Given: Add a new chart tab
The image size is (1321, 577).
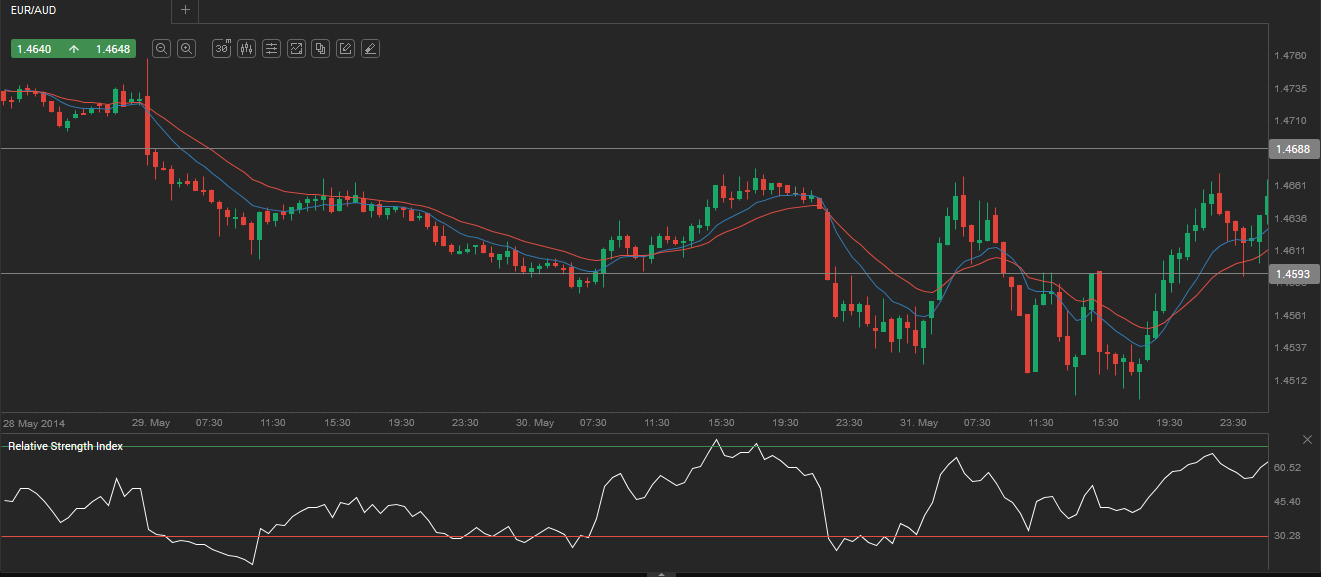Looking at the screenshot, I should point(185,10).
